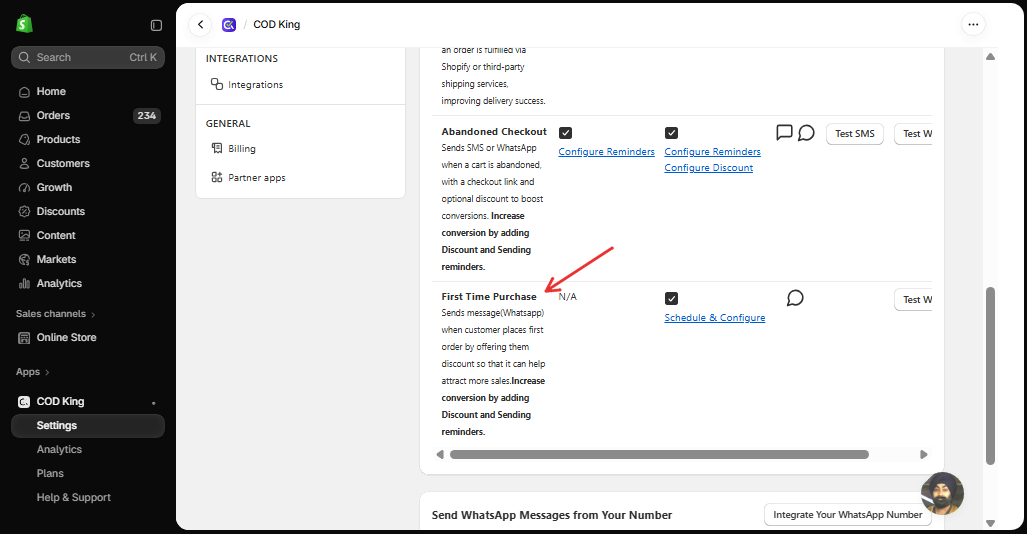Open the Schedule & Configure link
1027x534 pixels.
click(715, 318)
